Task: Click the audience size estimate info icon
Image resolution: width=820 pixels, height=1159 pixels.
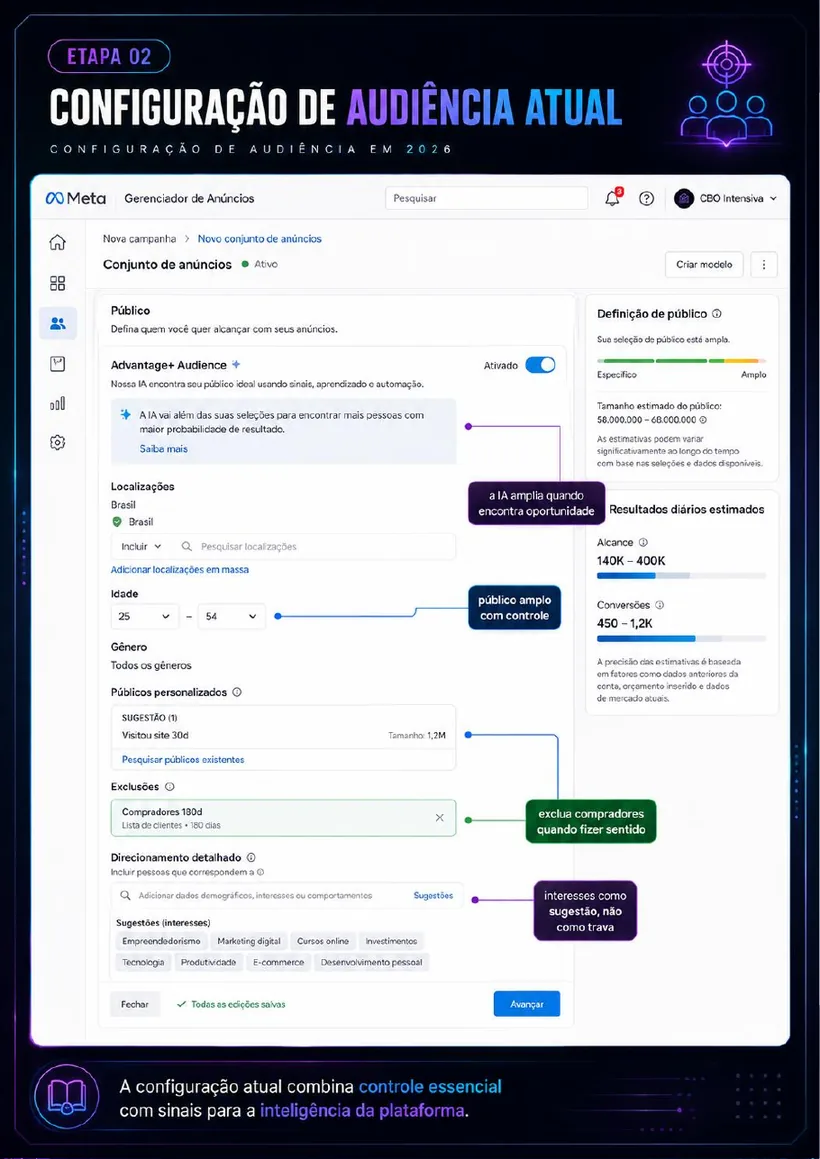Action: click(702, 420)
